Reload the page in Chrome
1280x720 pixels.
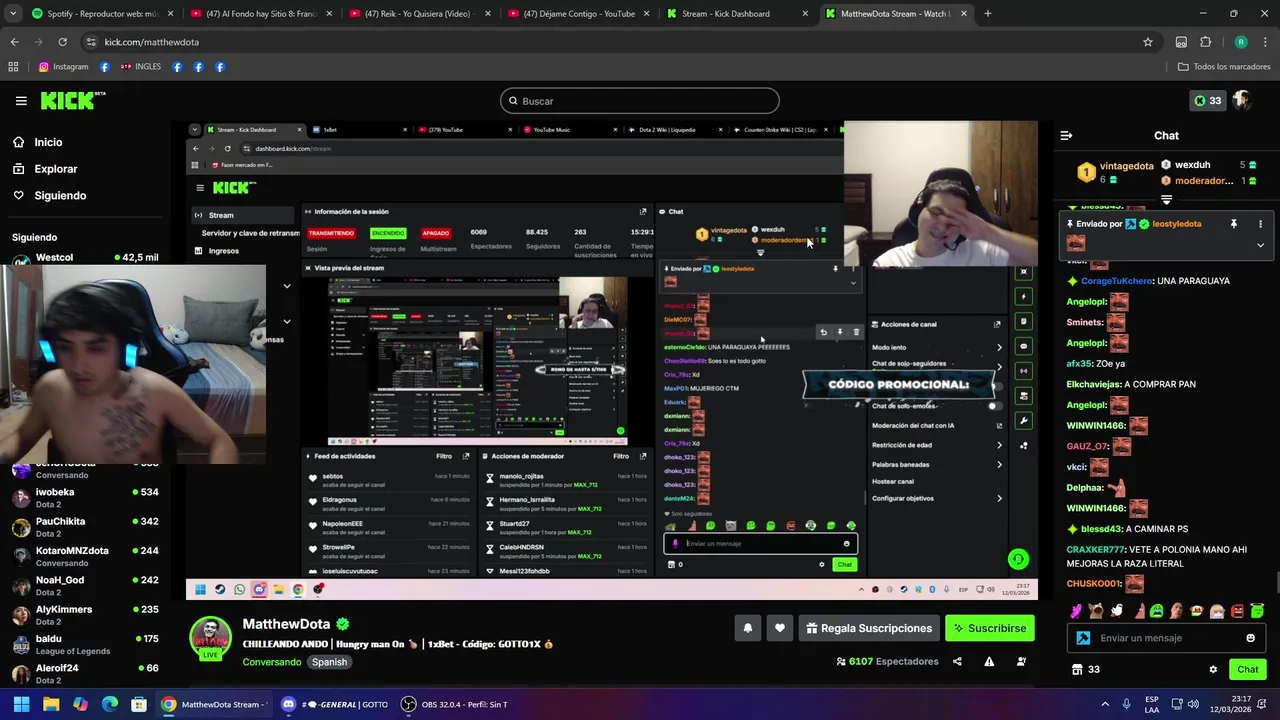coord(62,42)
